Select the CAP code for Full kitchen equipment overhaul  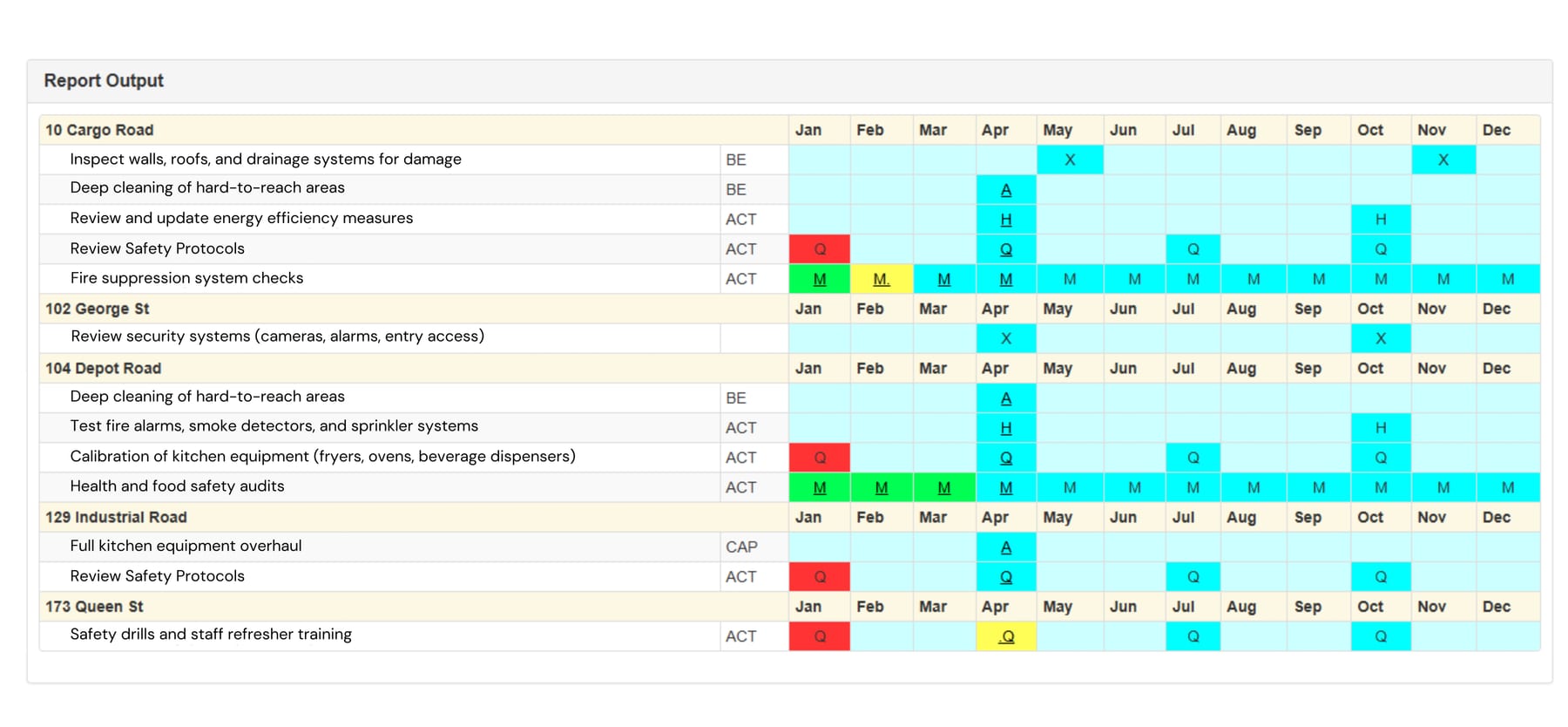coord(741,547)
